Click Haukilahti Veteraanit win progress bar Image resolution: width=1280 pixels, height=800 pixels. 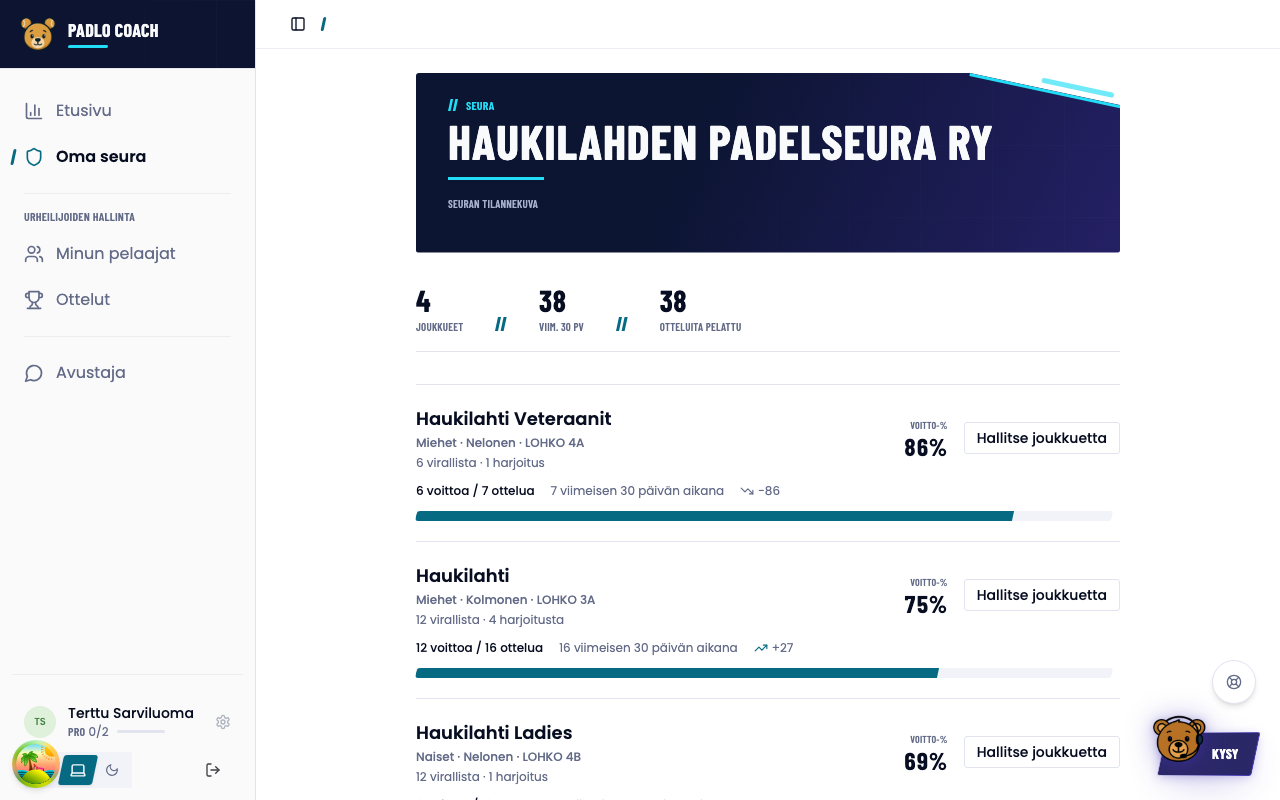[x=764, y=517]
